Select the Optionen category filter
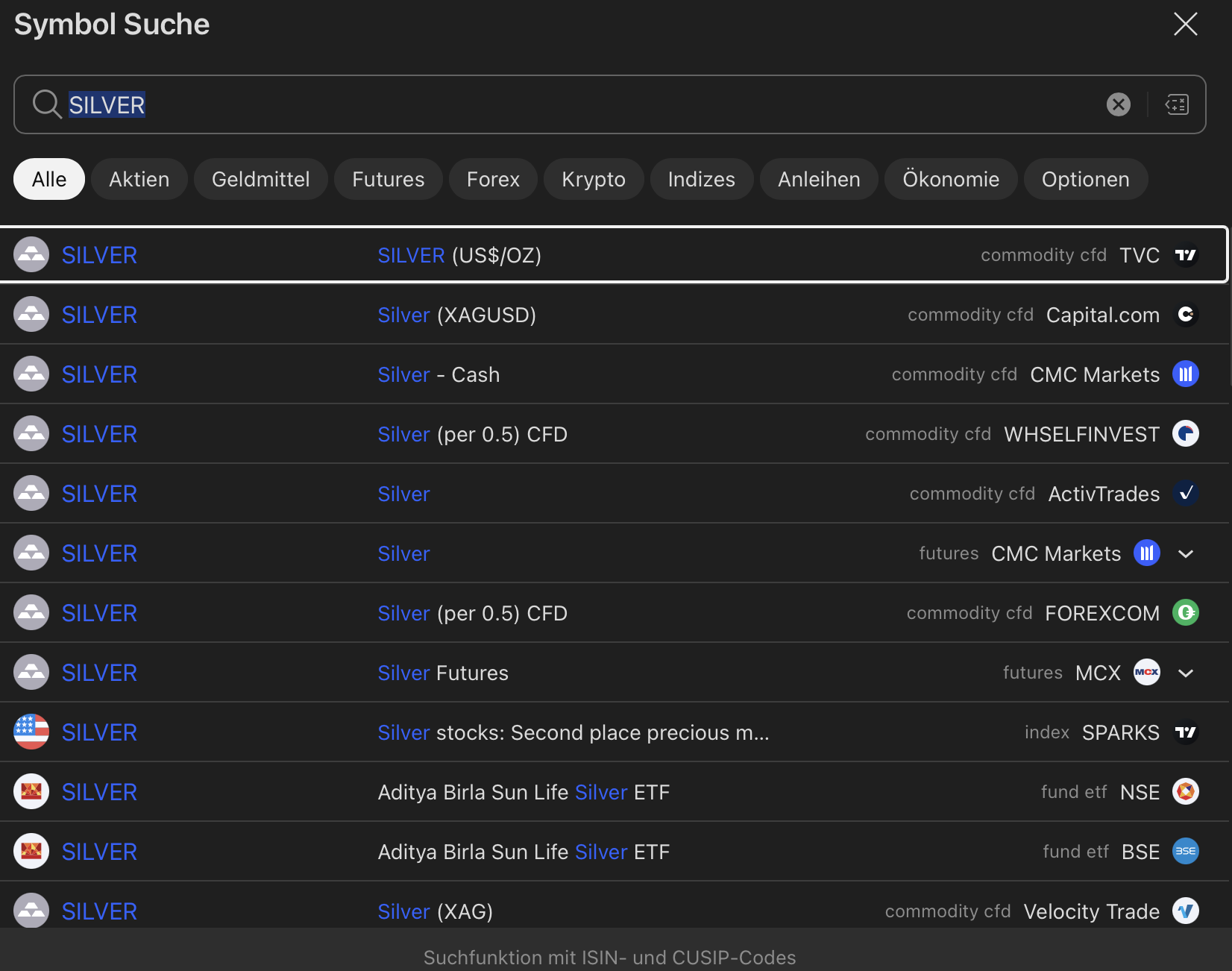This screenshot has height=971, width=1232. tap(1085, 179)
